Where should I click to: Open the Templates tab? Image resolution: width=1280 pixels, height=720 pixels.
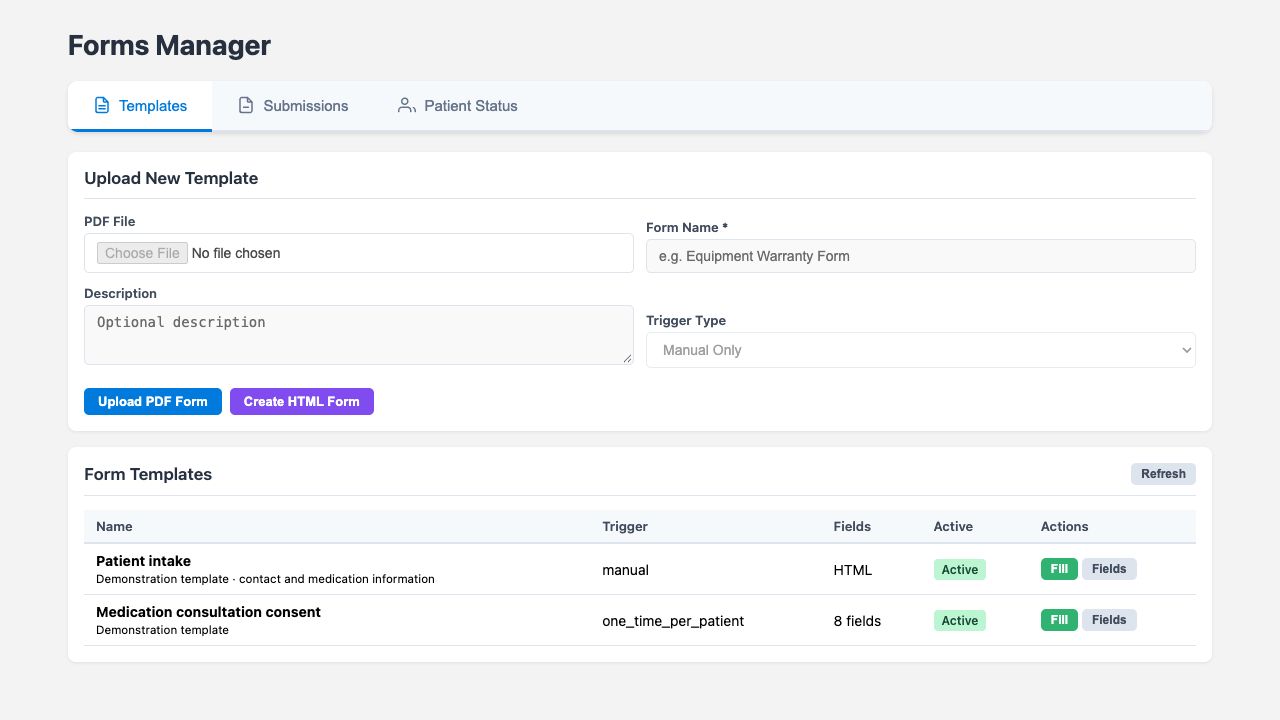pyautogui.click(x=140, y=106)
